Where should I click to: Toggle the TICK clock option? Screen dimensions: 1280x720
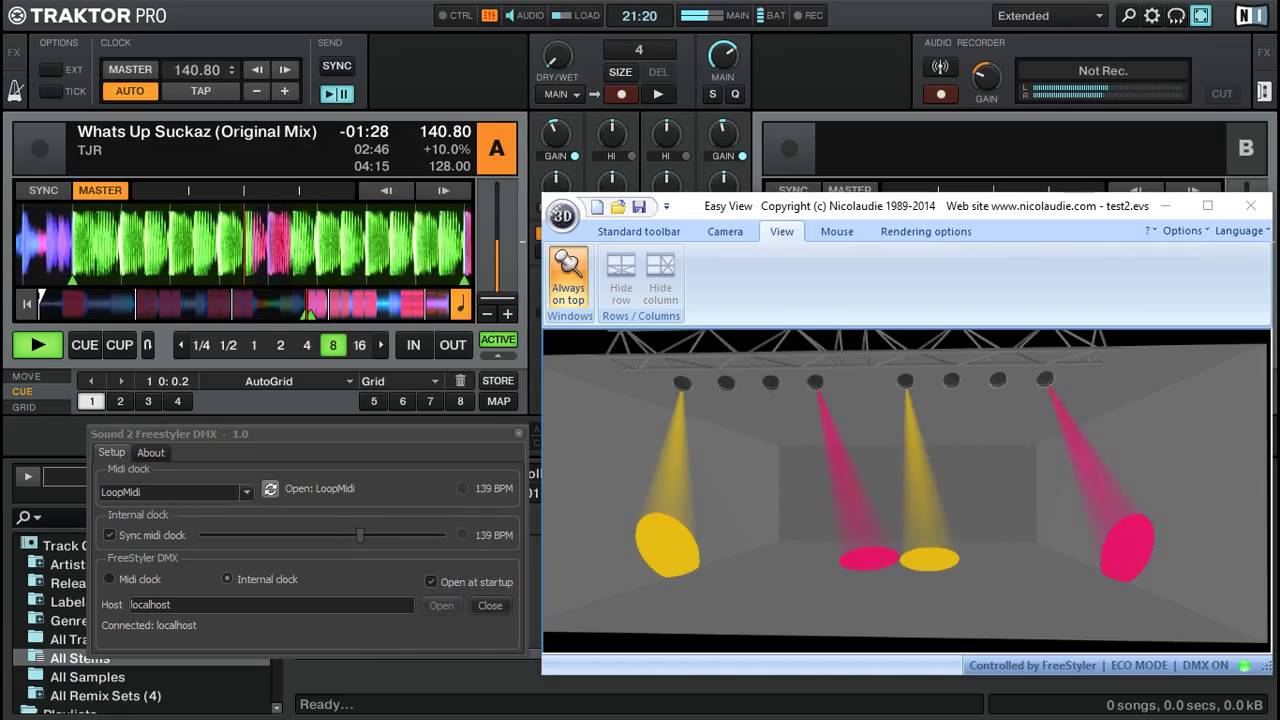[x=51, y=91]
